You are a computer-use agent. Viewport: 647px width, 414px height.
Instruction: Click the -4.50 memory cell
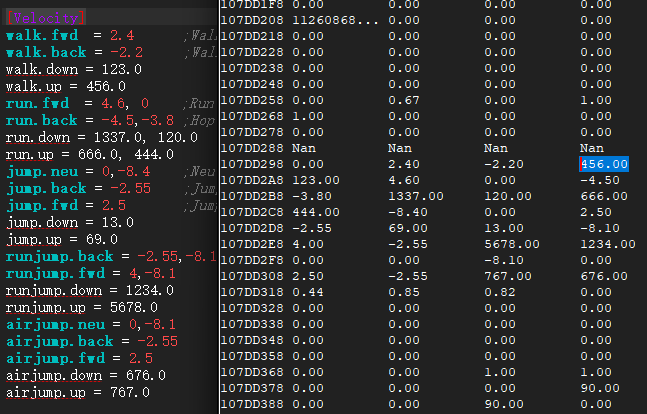(x=600, y=180)
